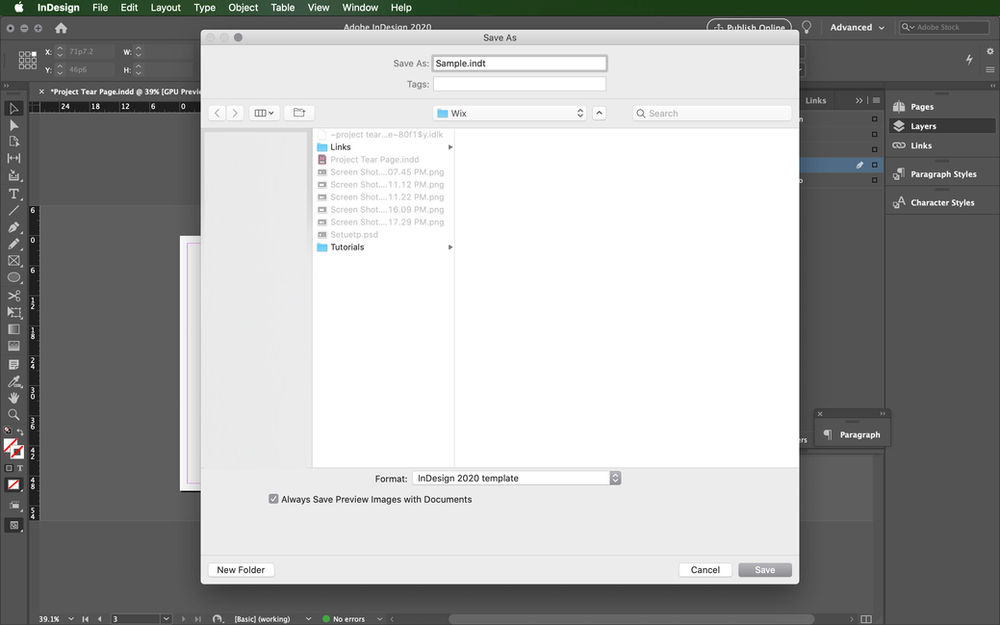Toggle the pencil edit icon on Layers panel
The width and height of the screenshot is (1000, 625).
(860, 165)
